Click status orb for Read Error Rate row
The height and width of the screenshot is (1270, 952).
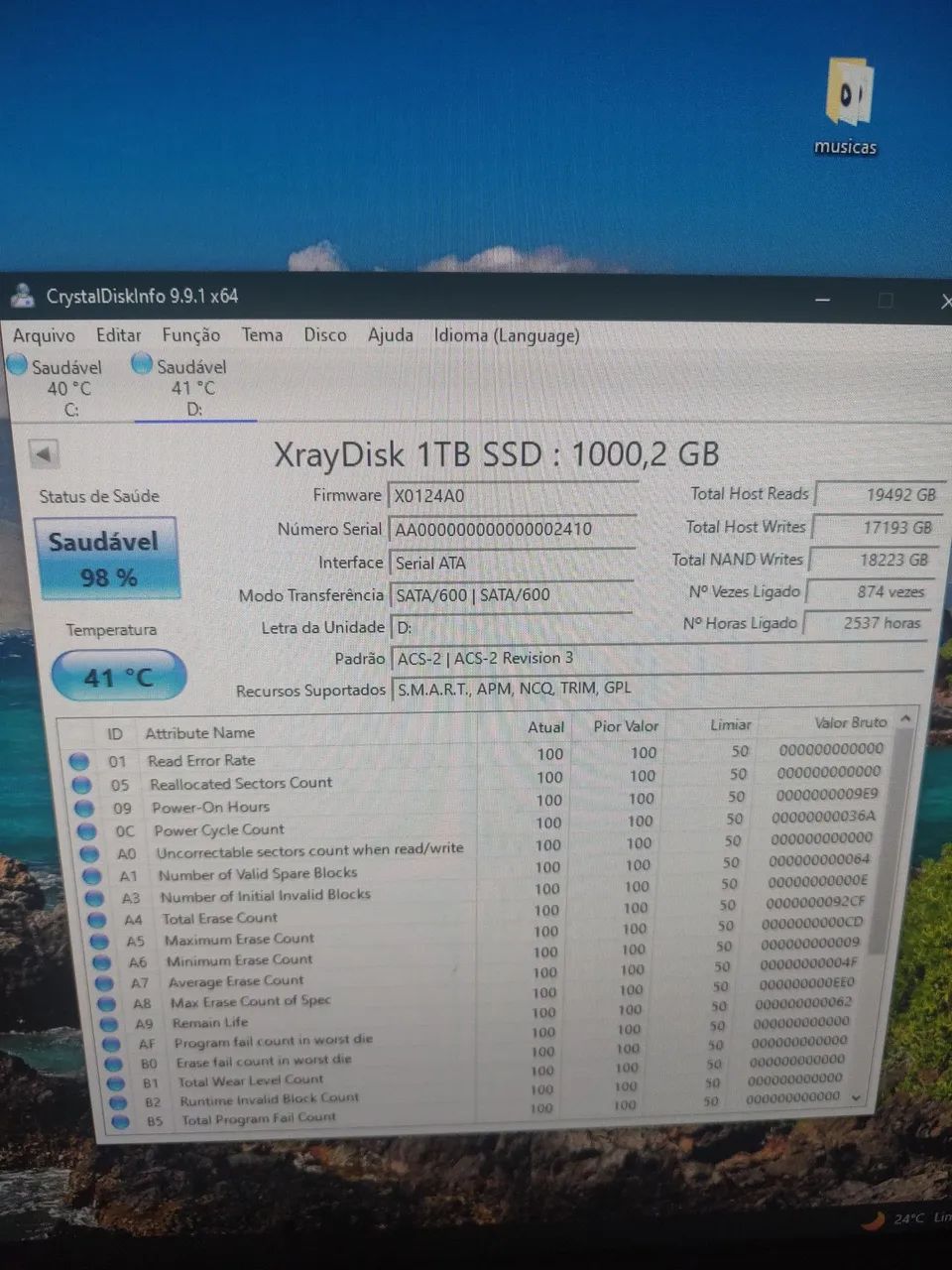coord(79,762)
